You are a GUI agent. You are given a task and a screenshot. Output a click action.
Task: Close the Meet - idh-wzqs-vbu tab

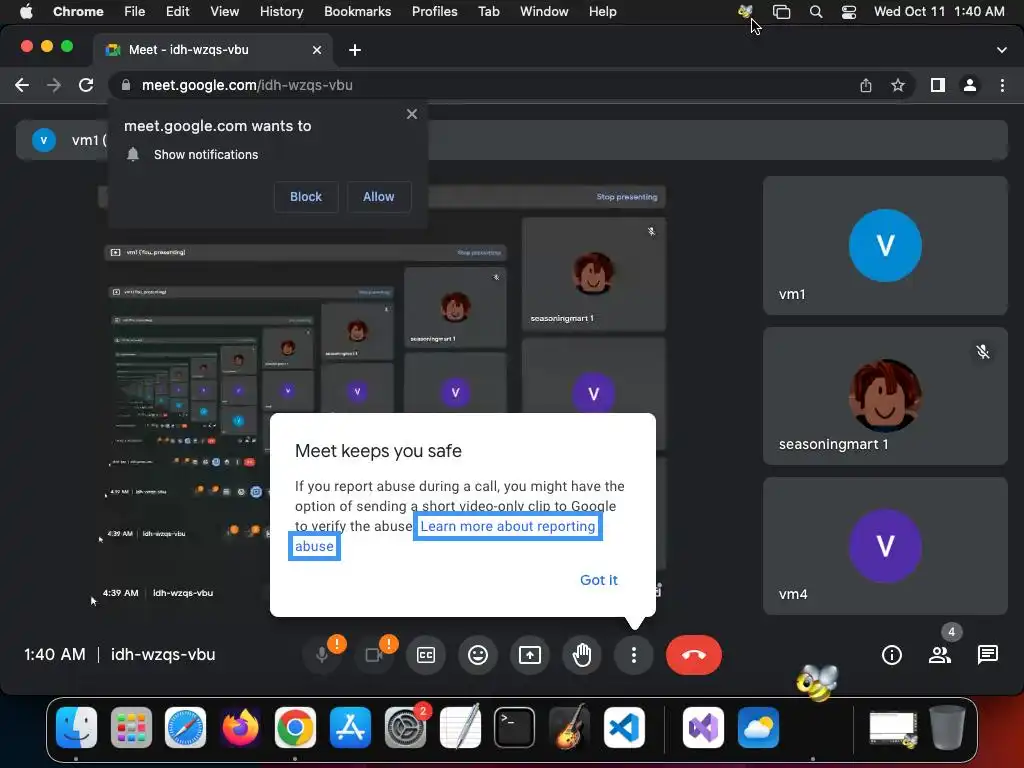pos(317,50)
